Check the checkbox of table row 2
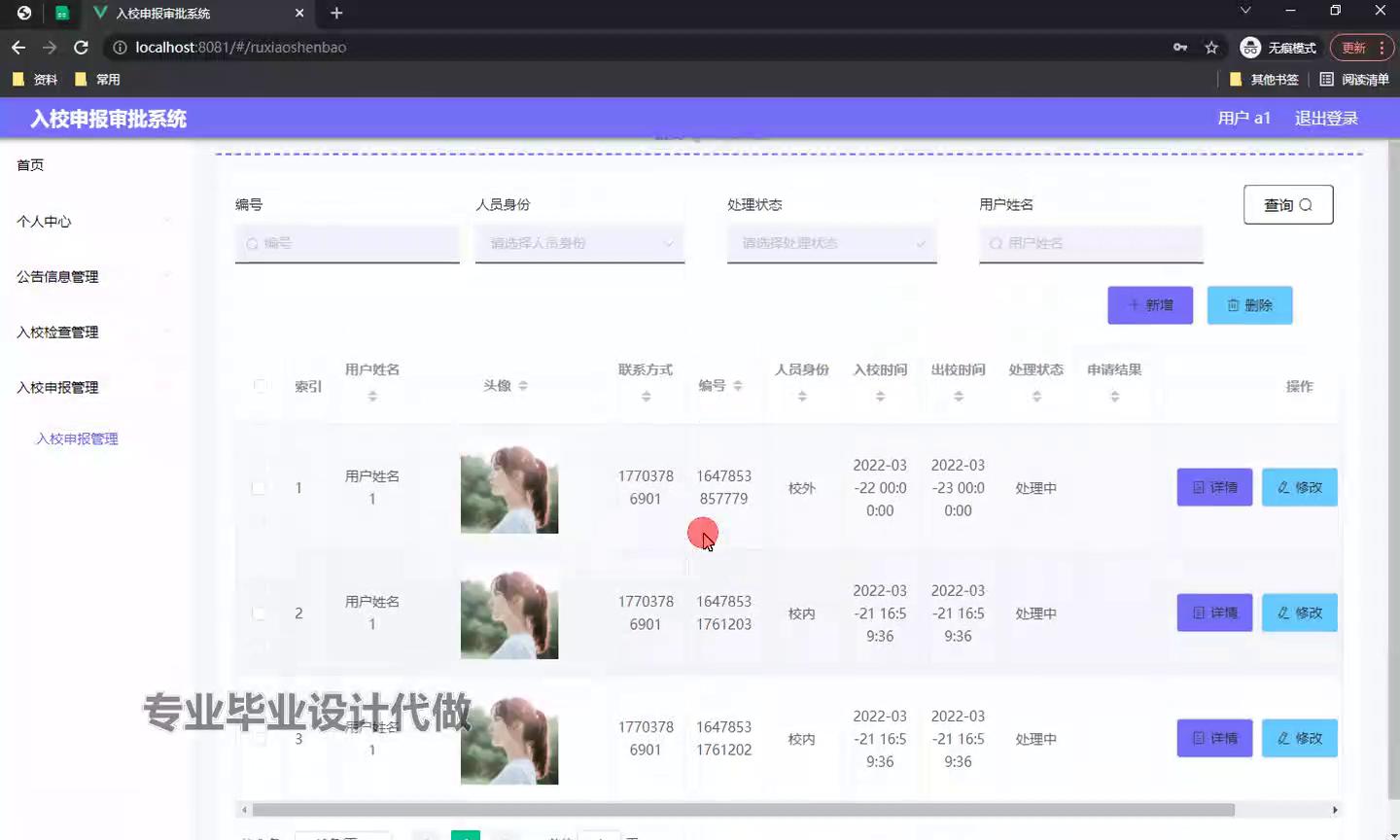The width and height of the screenshot is (1400, 840). 260,612
